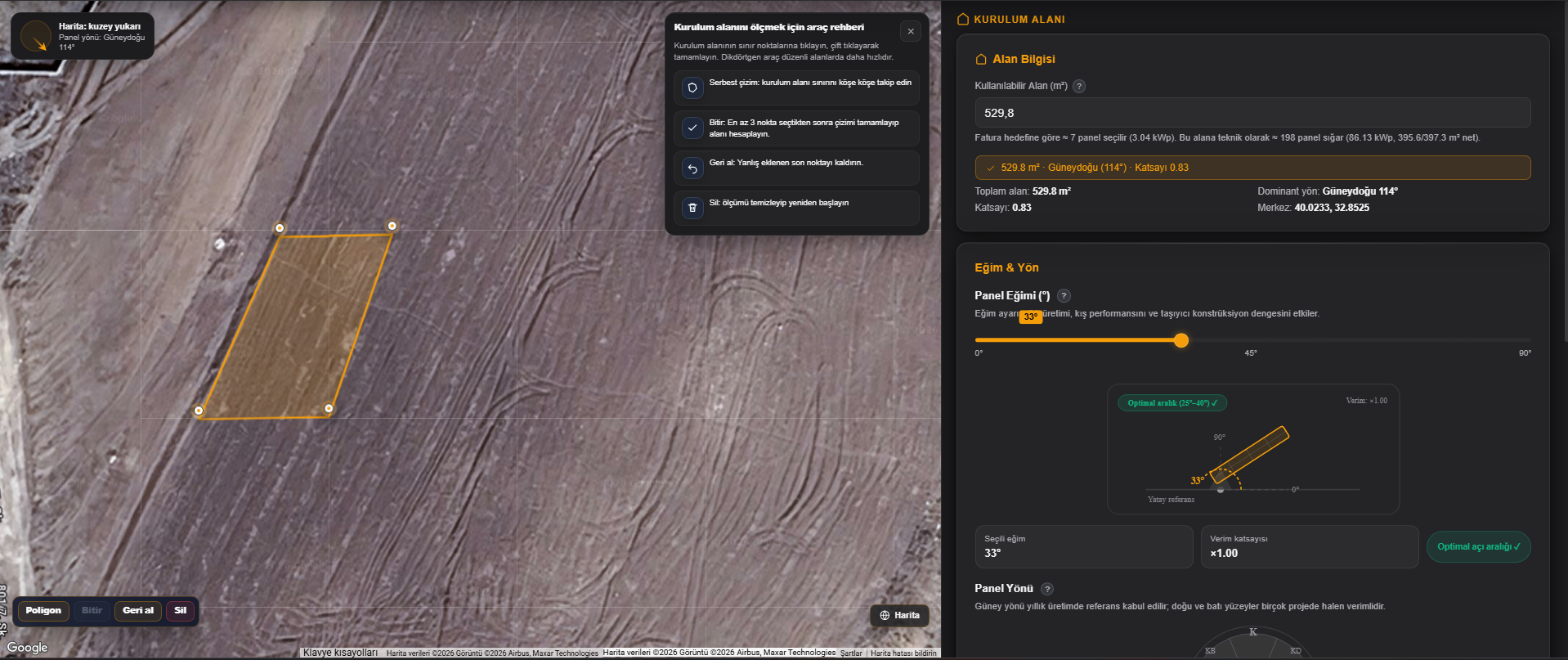Click the 'Eğim & Yön' section heading
The image size is (1568, 660).
click(x=1006, y=267)
